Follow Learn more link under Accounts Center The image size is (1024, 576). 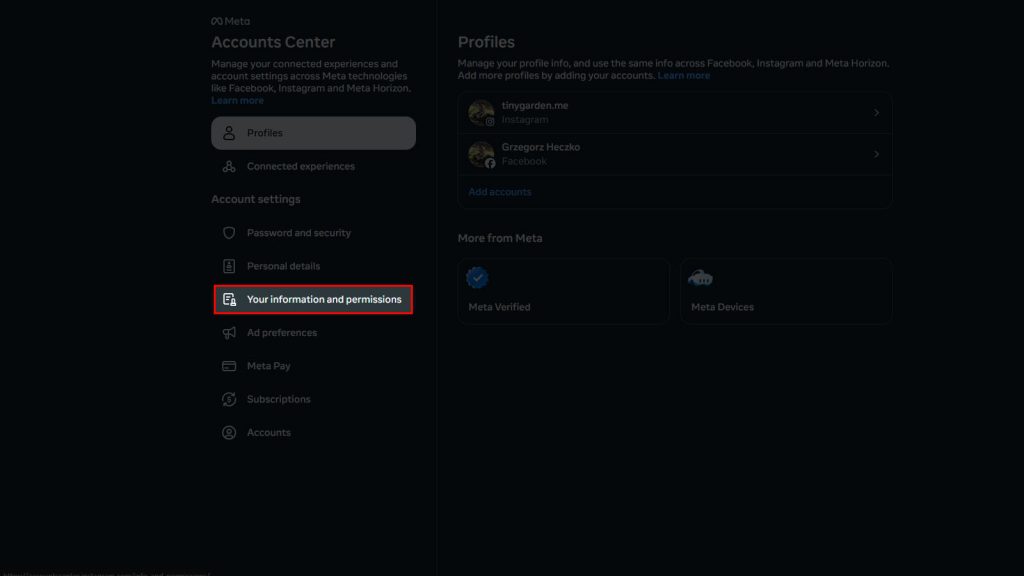237,101
